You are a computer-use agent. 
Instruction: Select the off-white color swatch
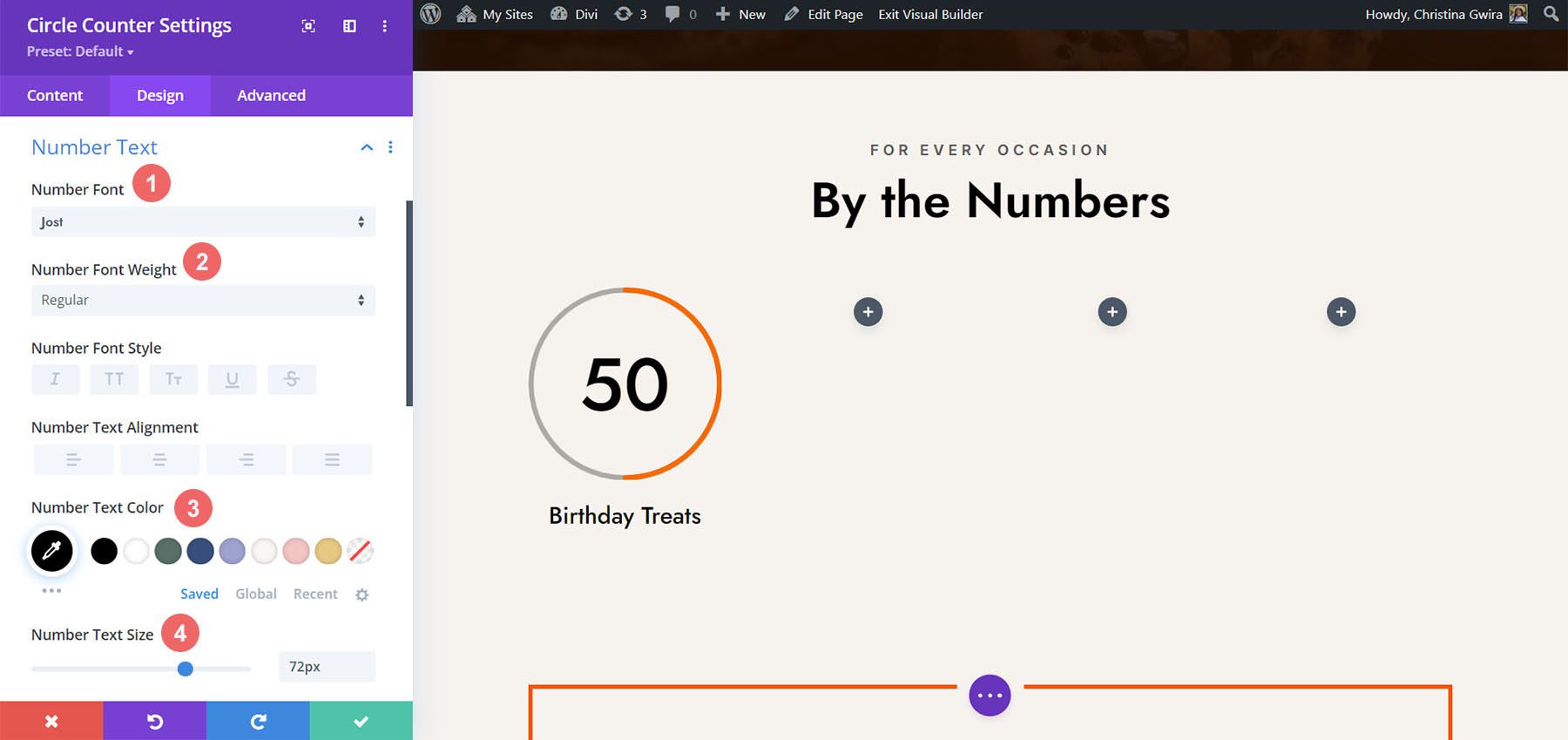tap(264, 551)
